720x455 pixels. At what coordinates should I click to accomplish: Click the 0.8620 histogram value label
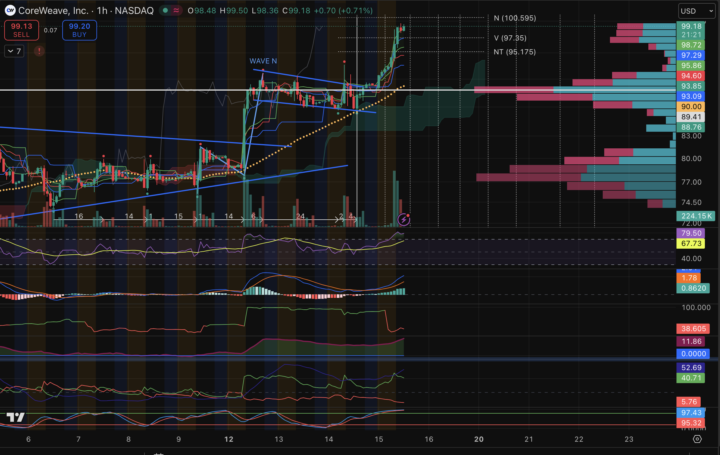click(x=693, y=288)
